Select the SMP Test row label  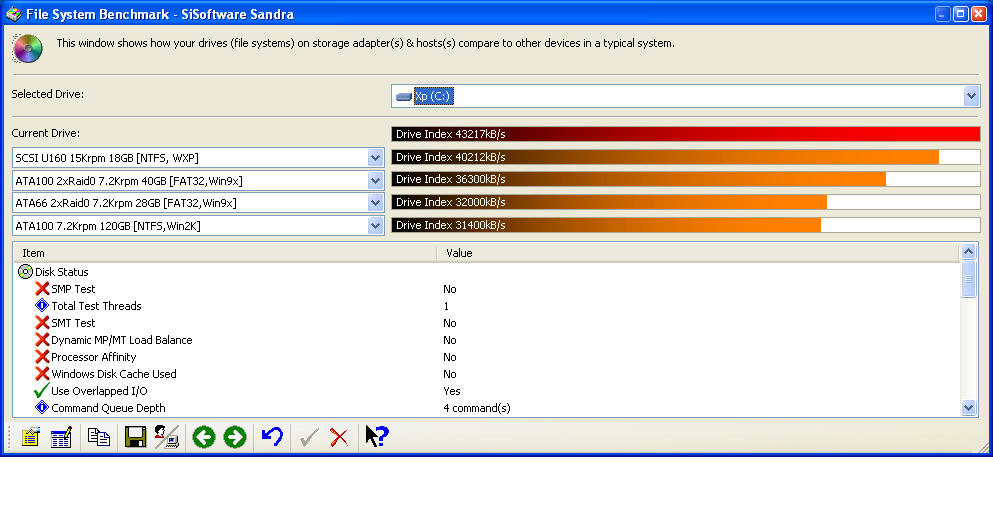pyautogui.click(x=73, y=289)
